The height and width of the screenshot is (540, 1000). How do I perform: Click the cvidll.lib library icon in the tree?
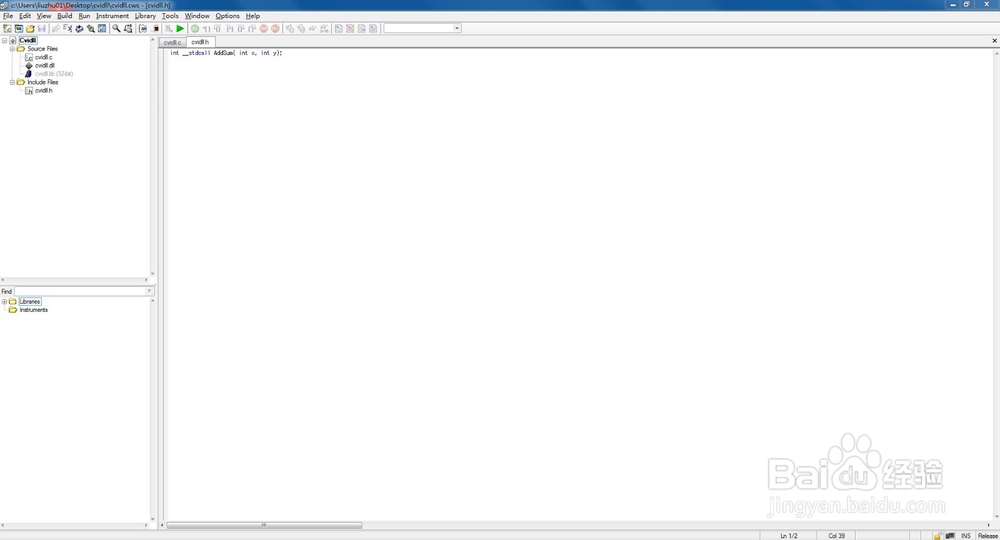28,74
